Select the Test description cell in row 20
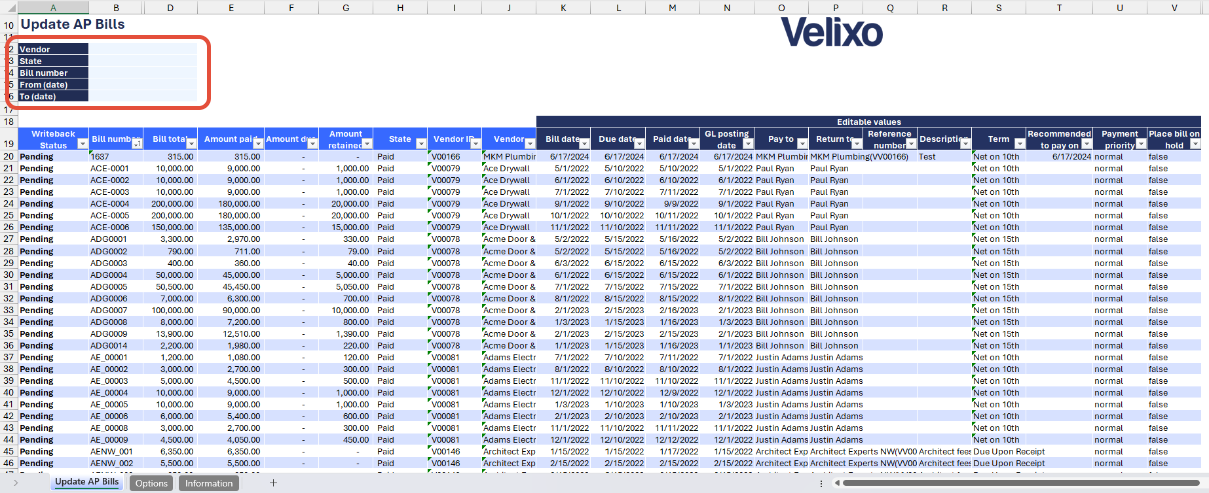The width and height of the screenshot is (1209, 493). pos(945,156)
